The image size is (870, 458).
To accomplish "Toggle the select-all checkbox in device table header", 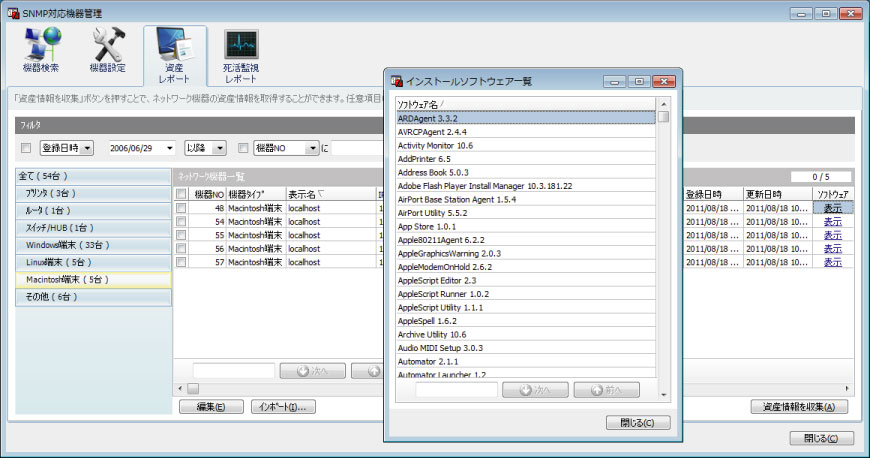I will 181,194.
